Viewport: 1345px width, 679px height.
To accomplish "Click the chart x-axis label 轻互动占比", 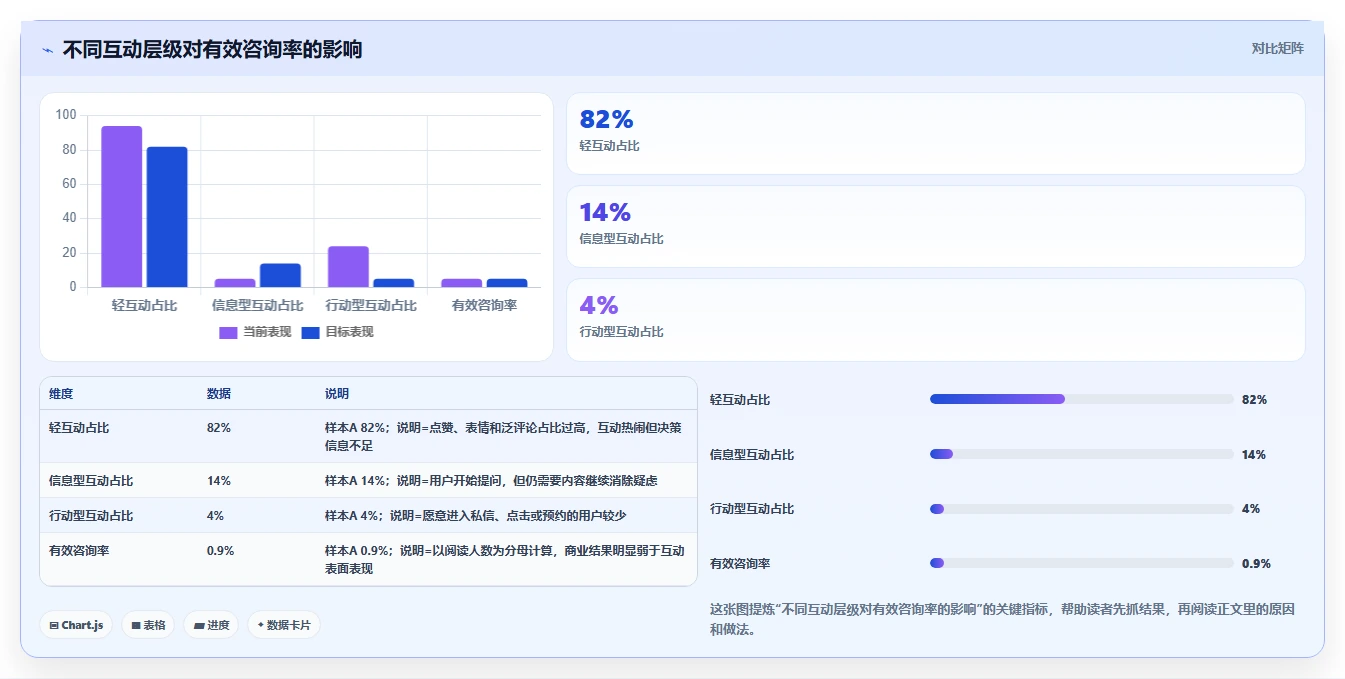I will pyautogui.click(x=145, y=305).
